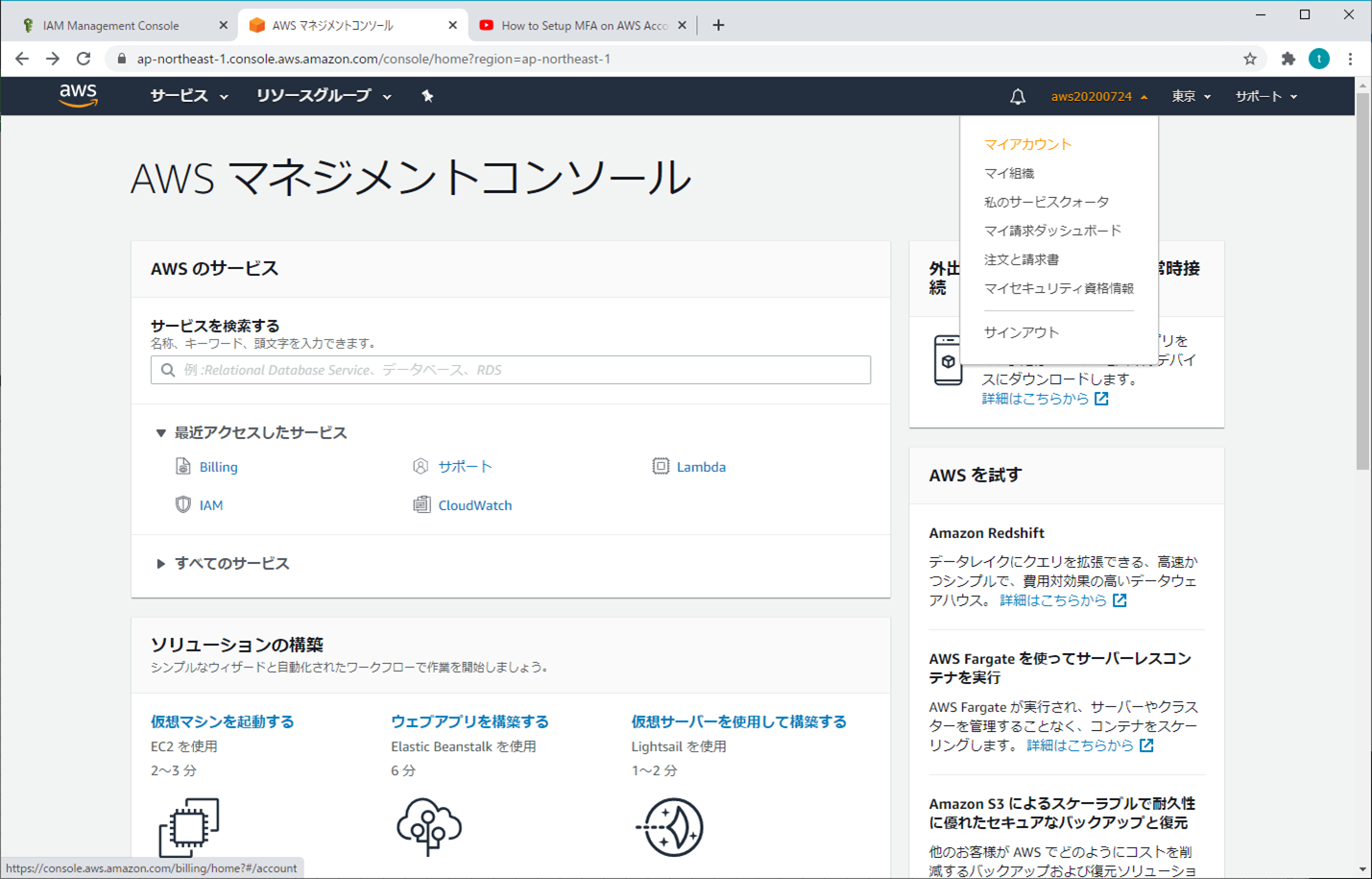The width and height of the screenshot is (1372, 879).
Task: Open the notifications bell icon
Action: [x=1017, y=96]
